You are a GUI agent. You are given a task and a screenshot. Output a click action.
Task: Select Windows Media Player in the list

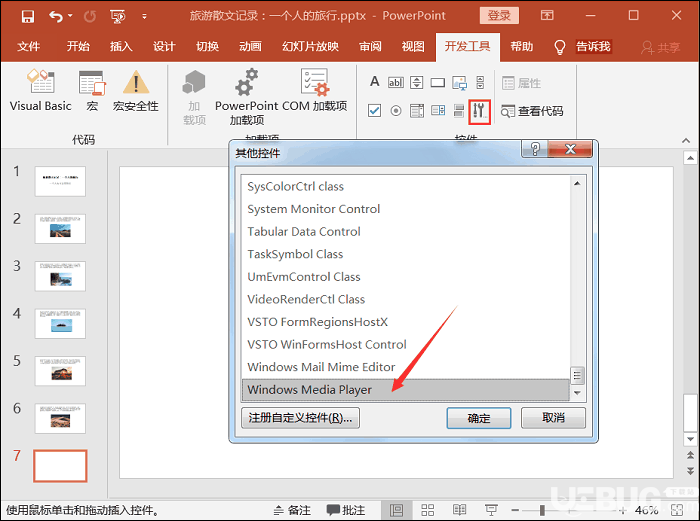405,390
